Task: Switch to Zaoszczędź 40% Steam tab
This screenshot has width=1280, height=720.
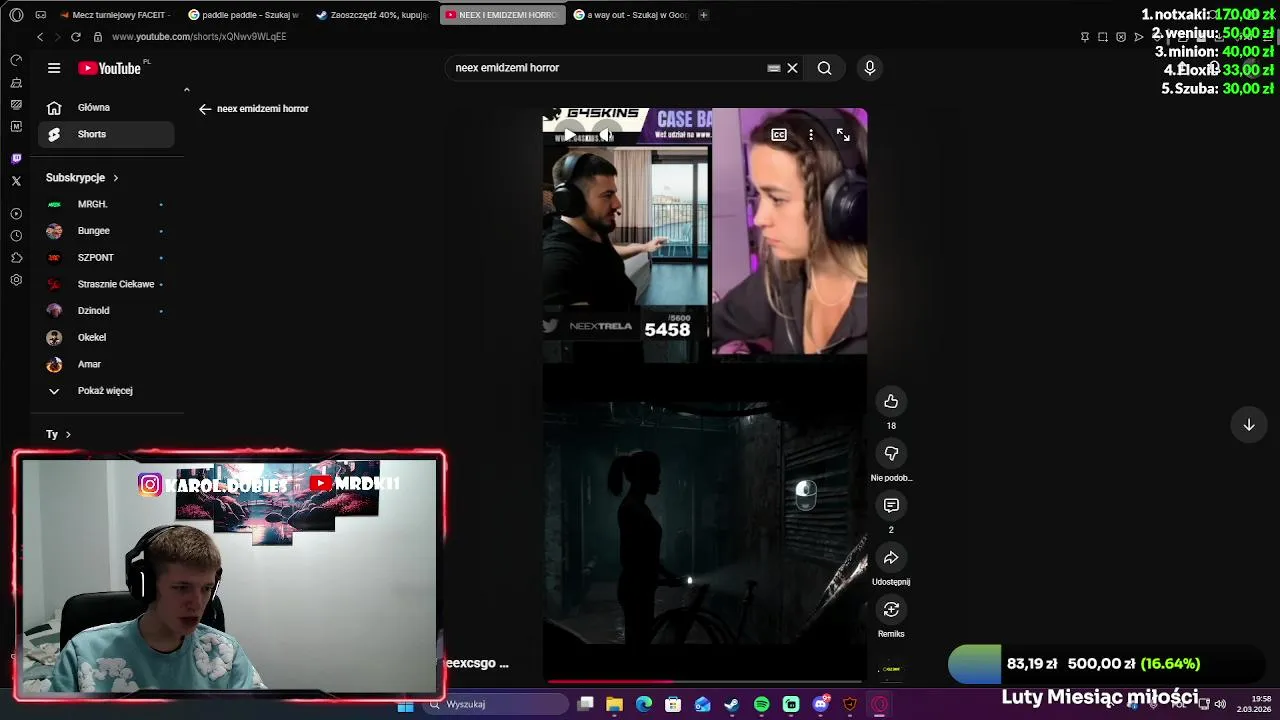Action: [x=372, y=15]
